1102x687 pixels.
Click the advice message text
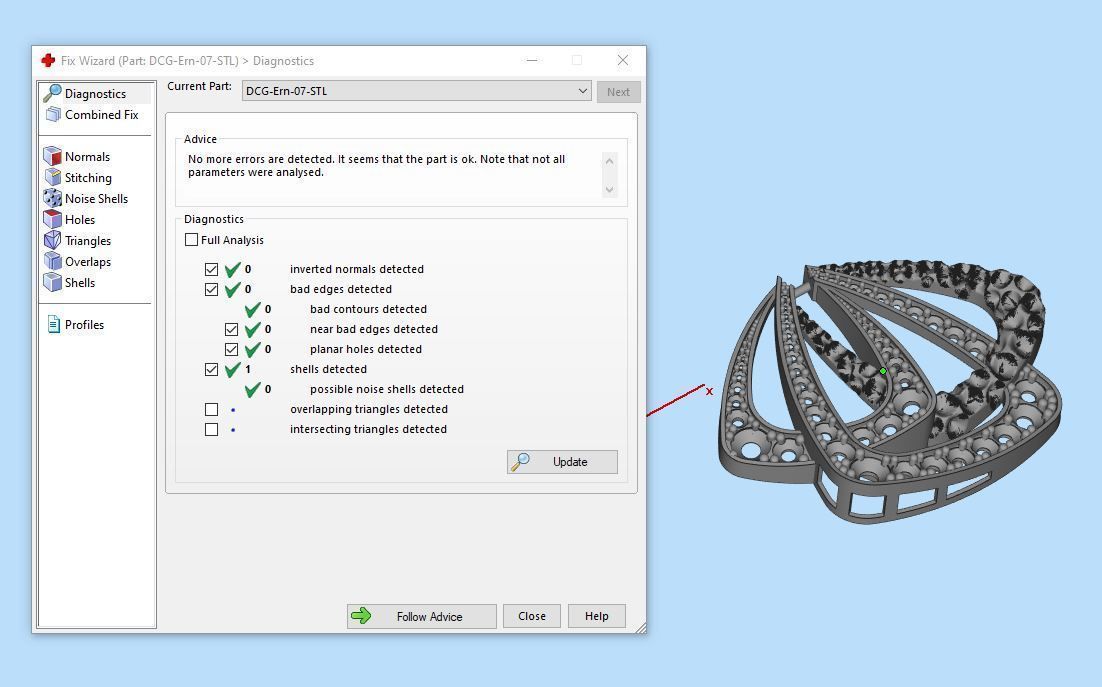click(376, 166)
